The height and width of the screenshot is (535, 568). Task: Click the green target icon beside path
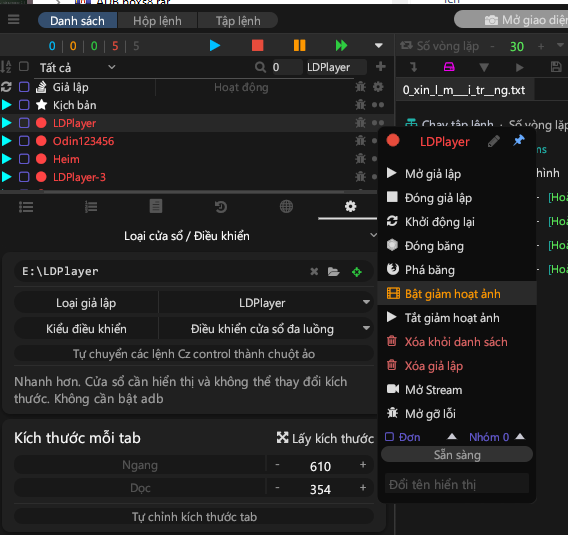click(356, 272)
